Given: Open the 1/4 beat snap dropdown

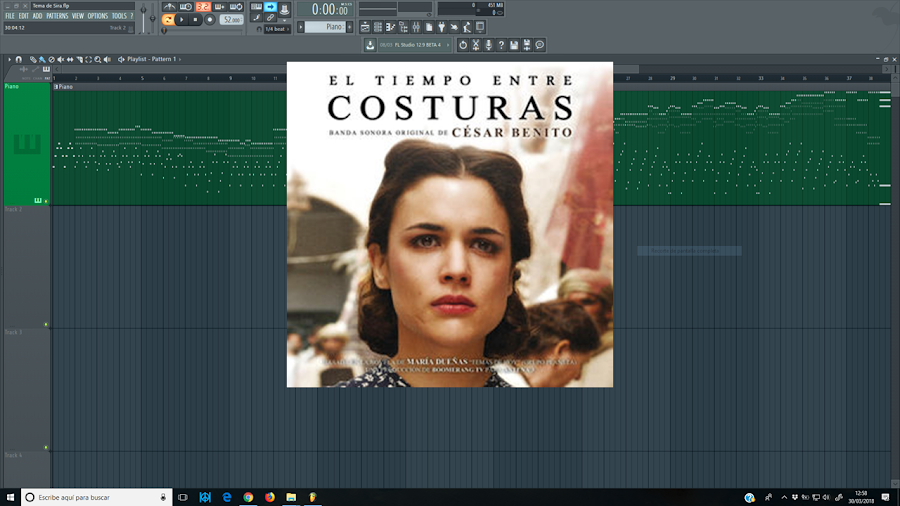Looking at the screenshot, I should pyautogui.click(x=277, y=29).
